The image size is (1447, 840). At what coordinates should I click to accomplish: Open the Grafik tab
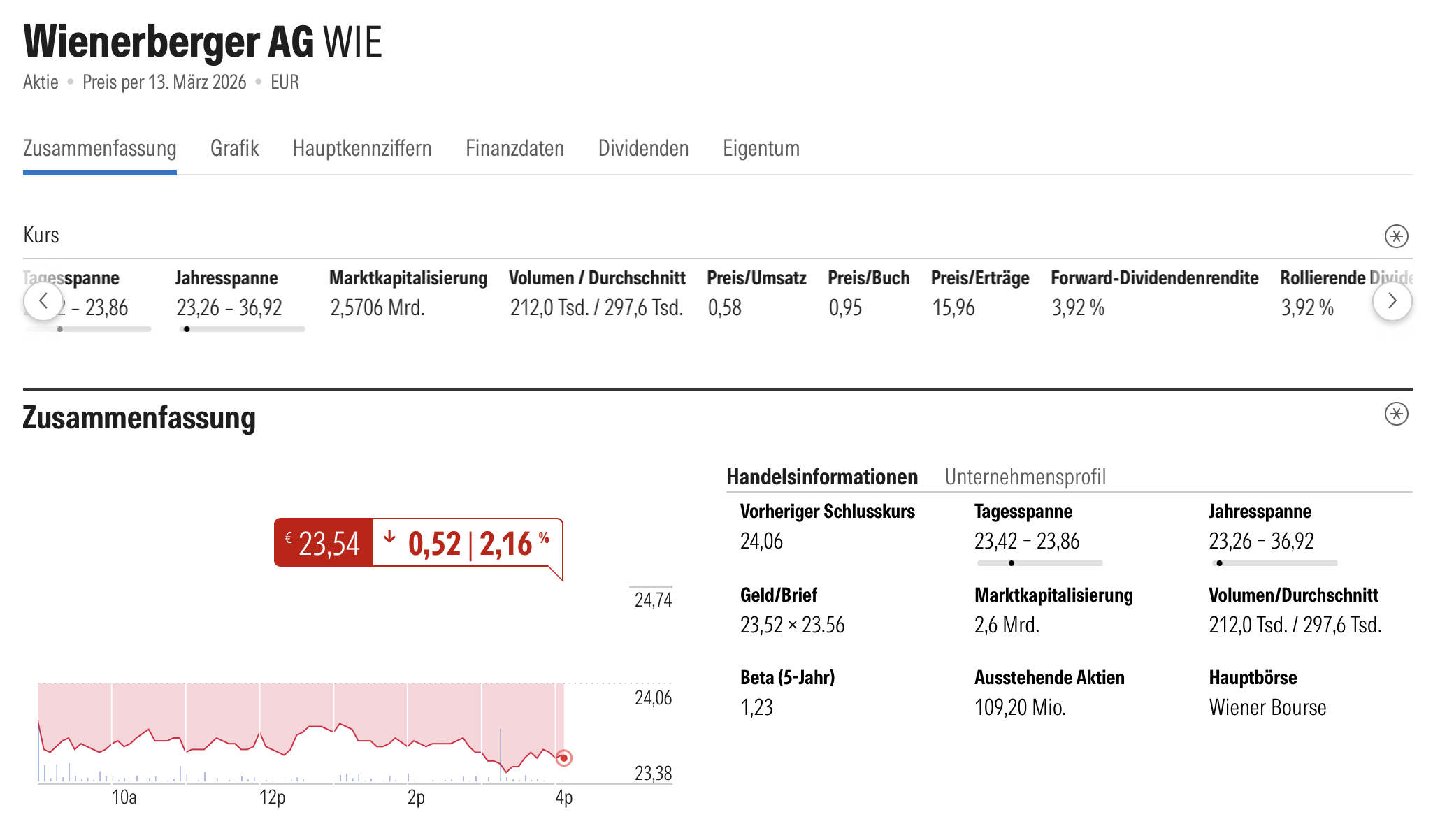[234, 148]
